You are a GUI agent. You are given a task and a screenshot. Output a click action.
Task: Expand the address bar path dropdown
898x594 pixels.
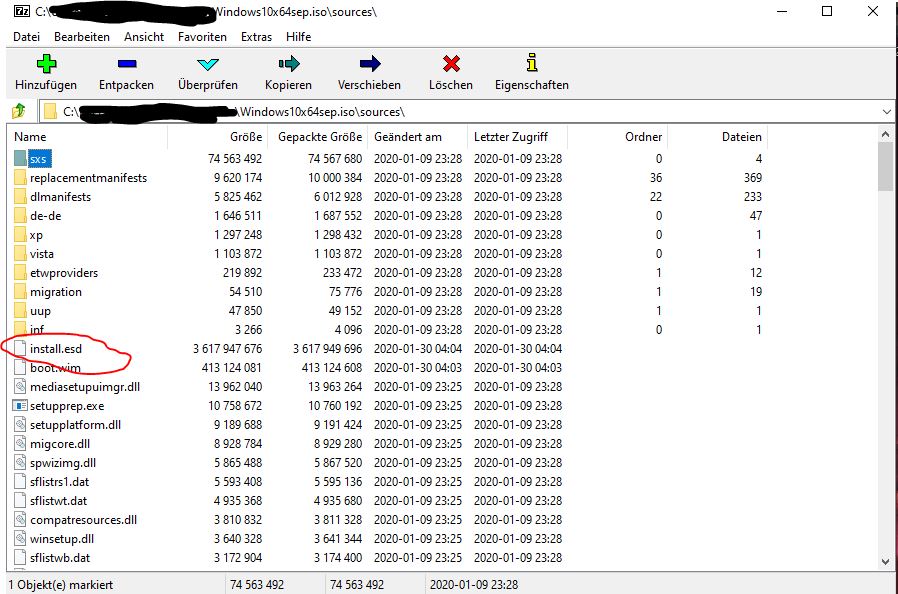[x=887, y=112]
